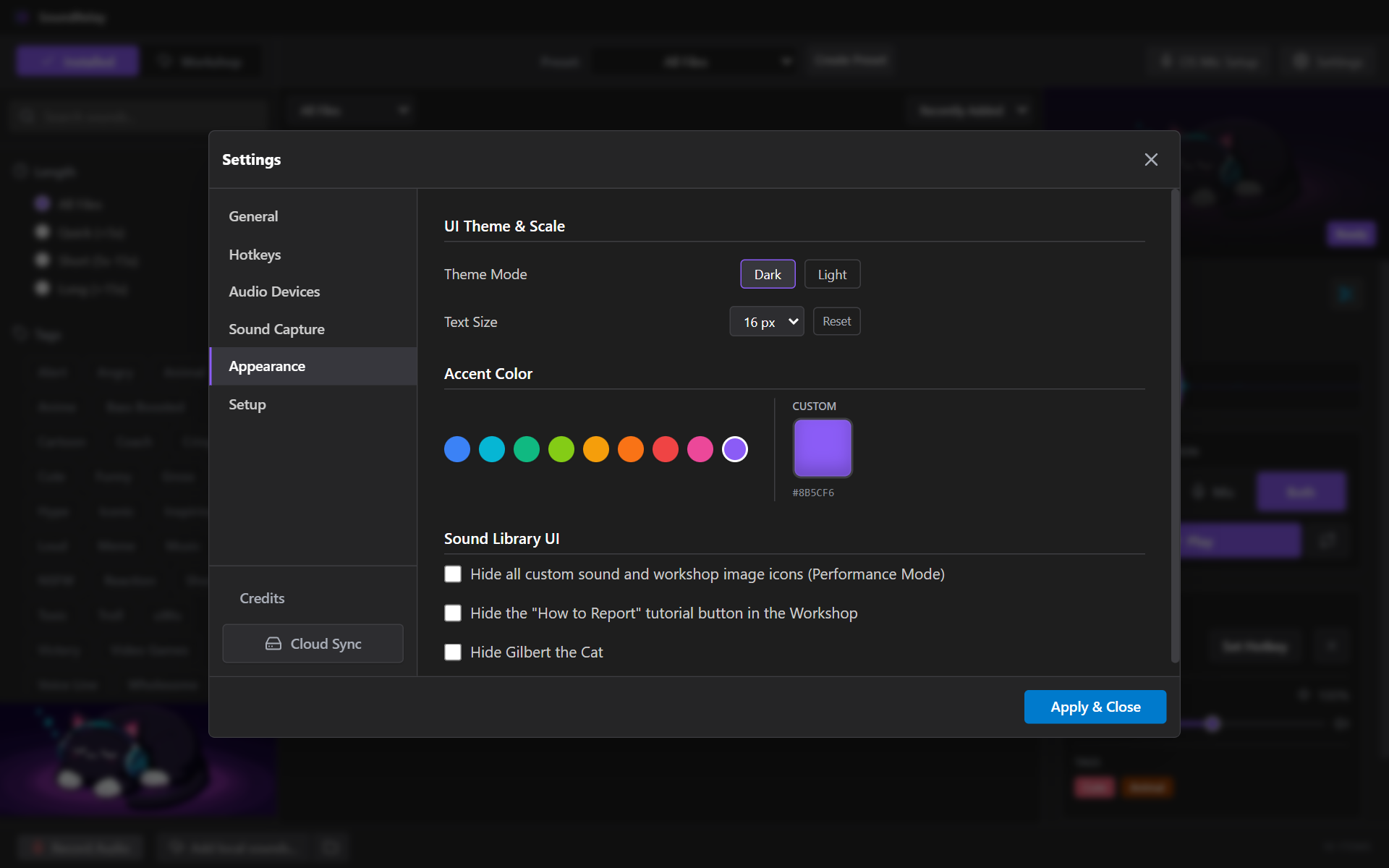1389x868 pixels.
Task: Switch to Audio Devices settings
Action: [x=313, y=292]
